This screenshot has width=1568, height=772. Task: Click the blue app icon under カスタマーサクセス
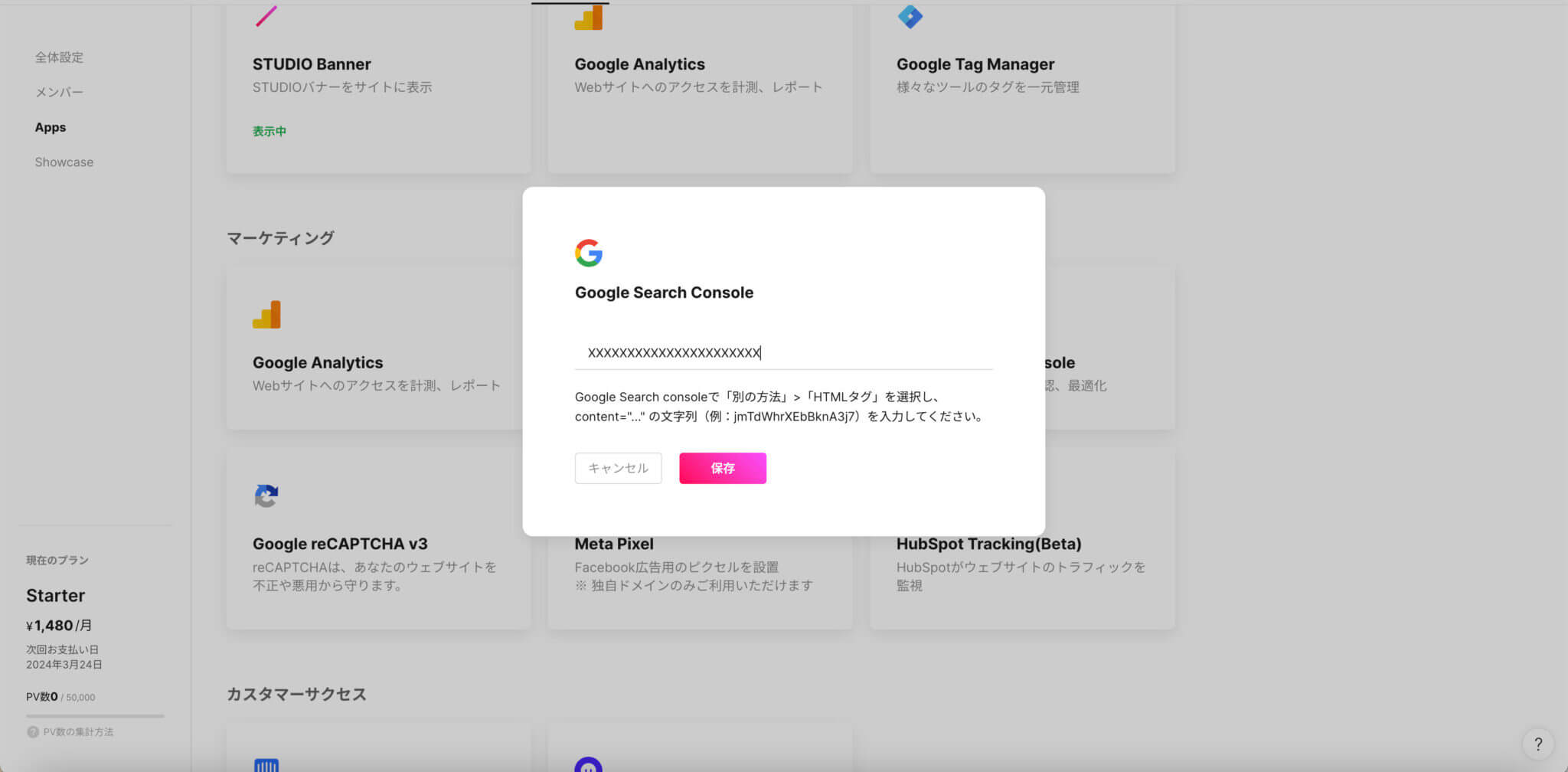(x=266, y=764)
